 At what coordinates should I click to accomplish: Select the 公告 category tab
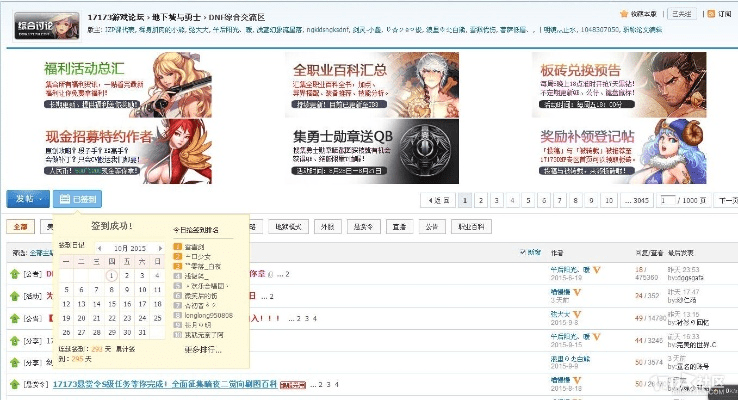click(x=432, y=227)
